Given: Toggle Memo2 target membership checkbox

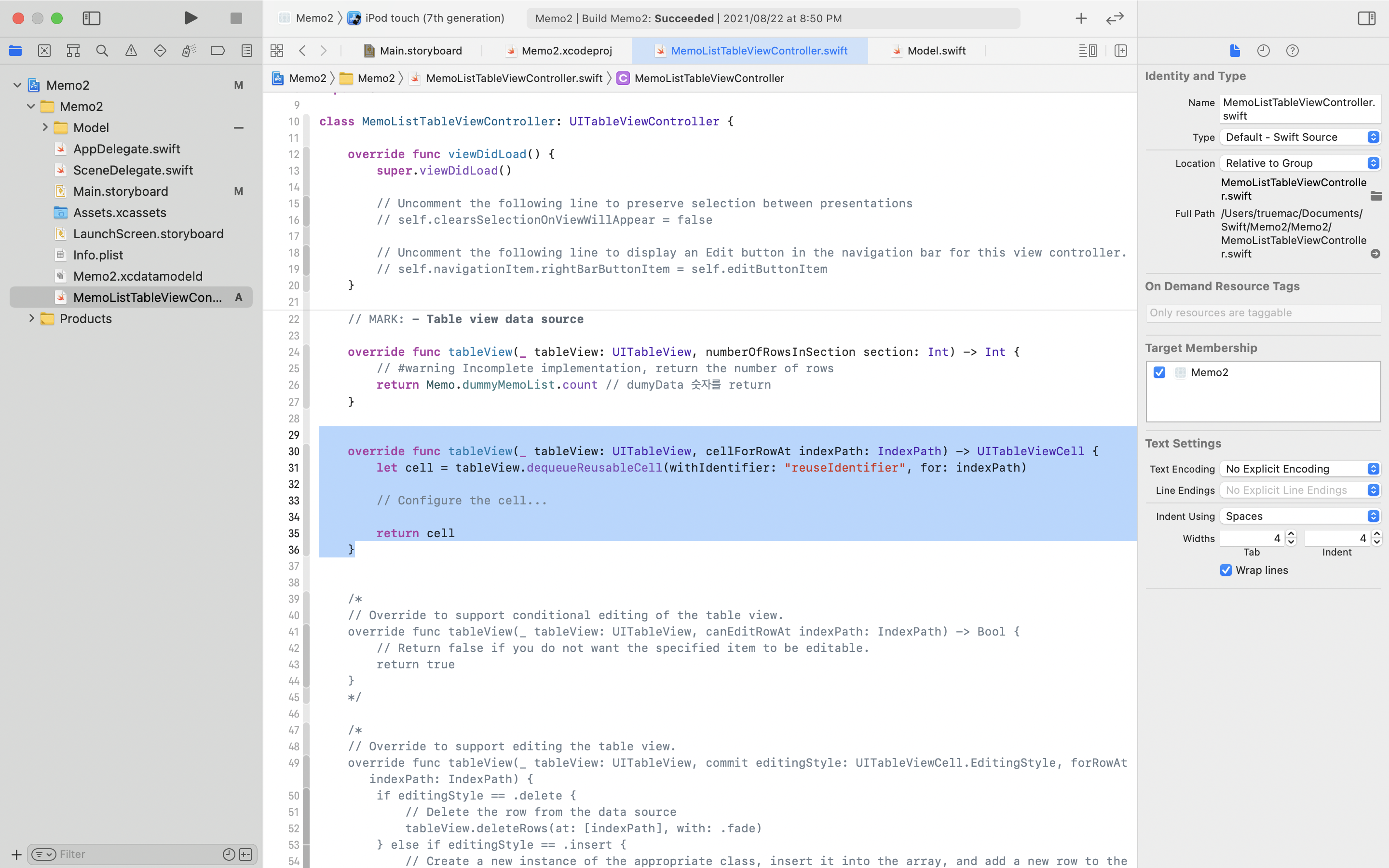Looking at the screenshot, I should point(1159,372).
